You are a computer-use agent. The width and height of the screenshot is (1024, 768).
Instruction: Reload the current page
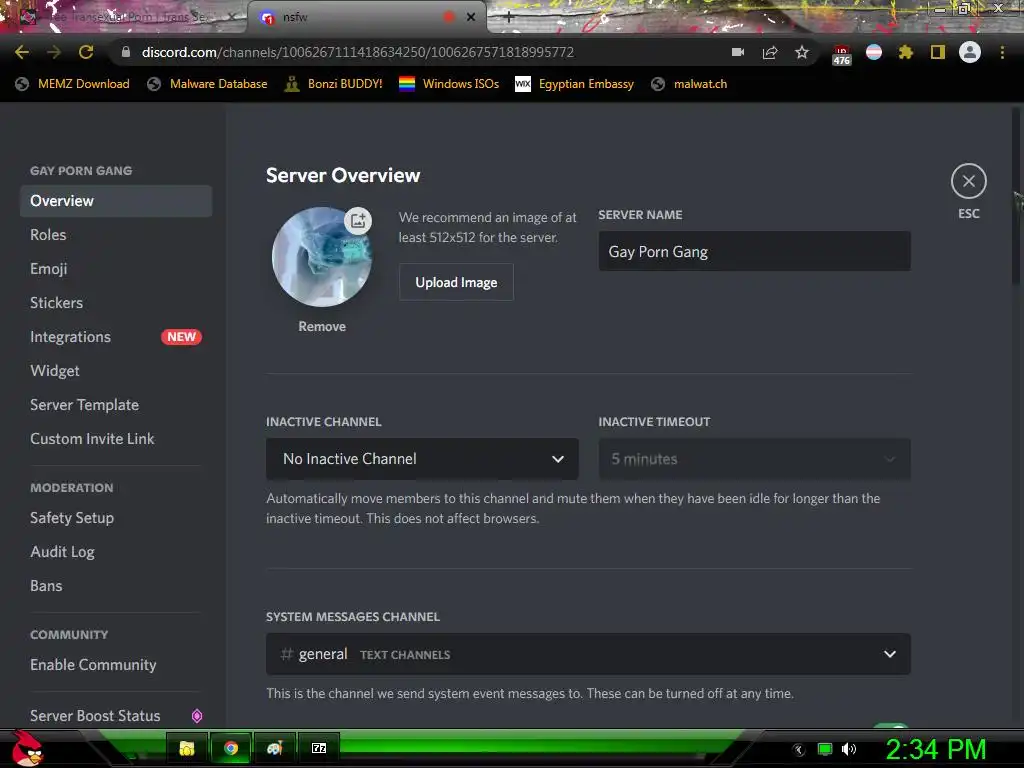click(86, 52)
